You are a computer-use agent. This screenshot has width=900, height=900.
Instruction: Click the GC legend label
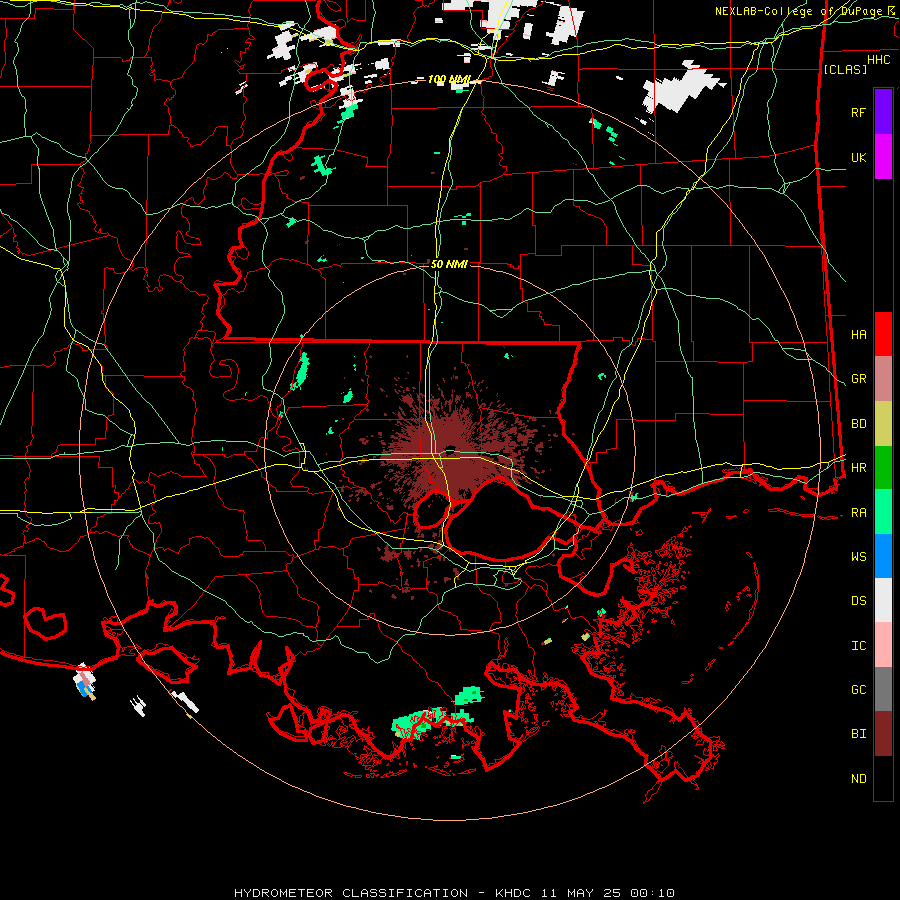tap(858, 690)
